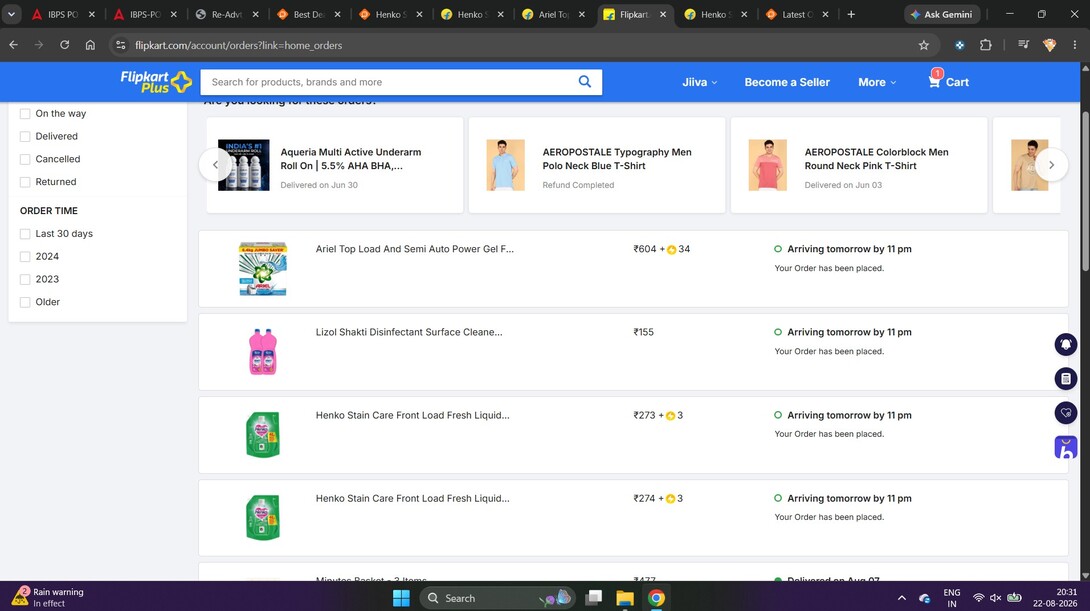This screenshot has width=1090, height=611.
Task: Click the heart floating side icon
Action: click(x=1066, y=413)
